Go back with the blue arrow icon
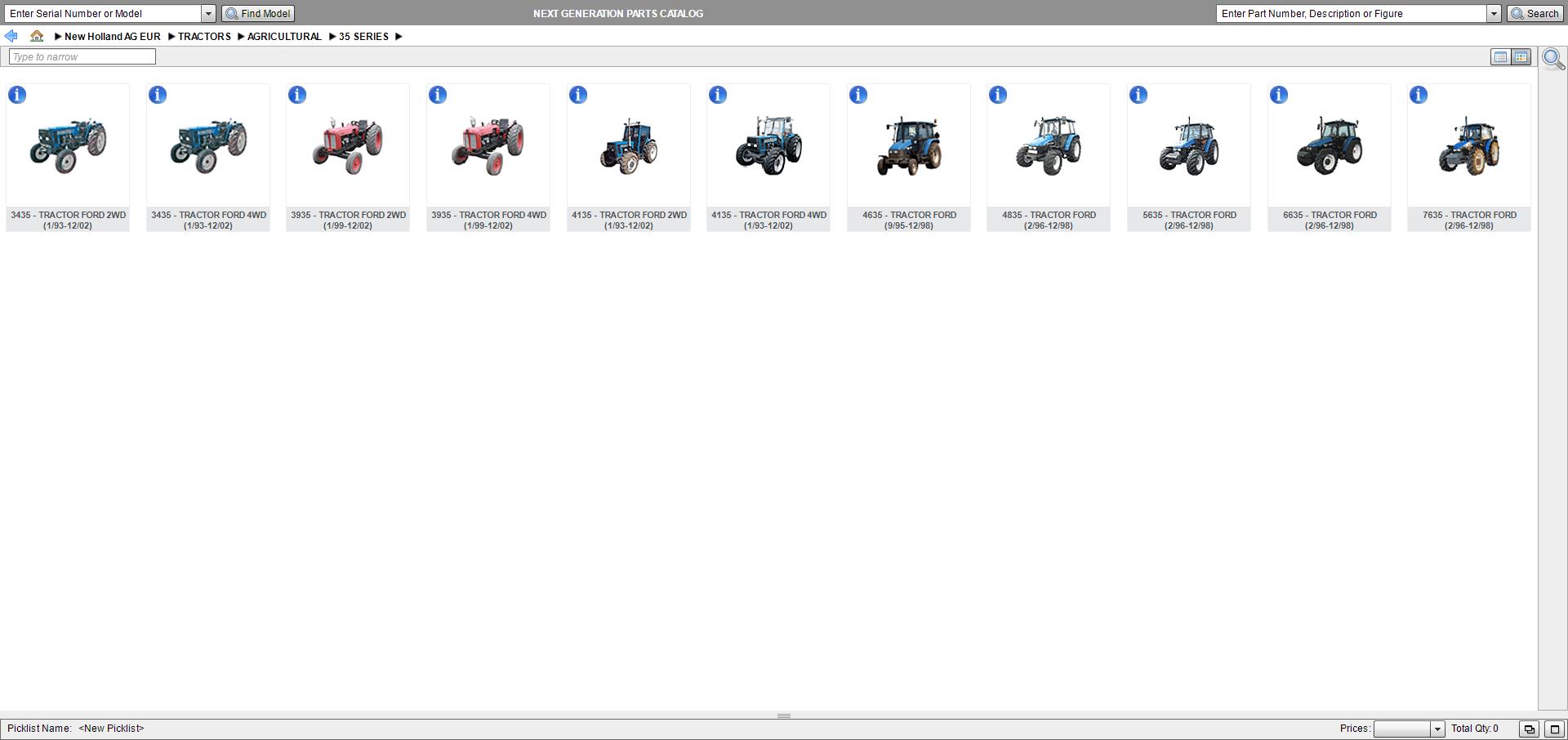This screenshot has height=740, width=1568. [11, 36]
